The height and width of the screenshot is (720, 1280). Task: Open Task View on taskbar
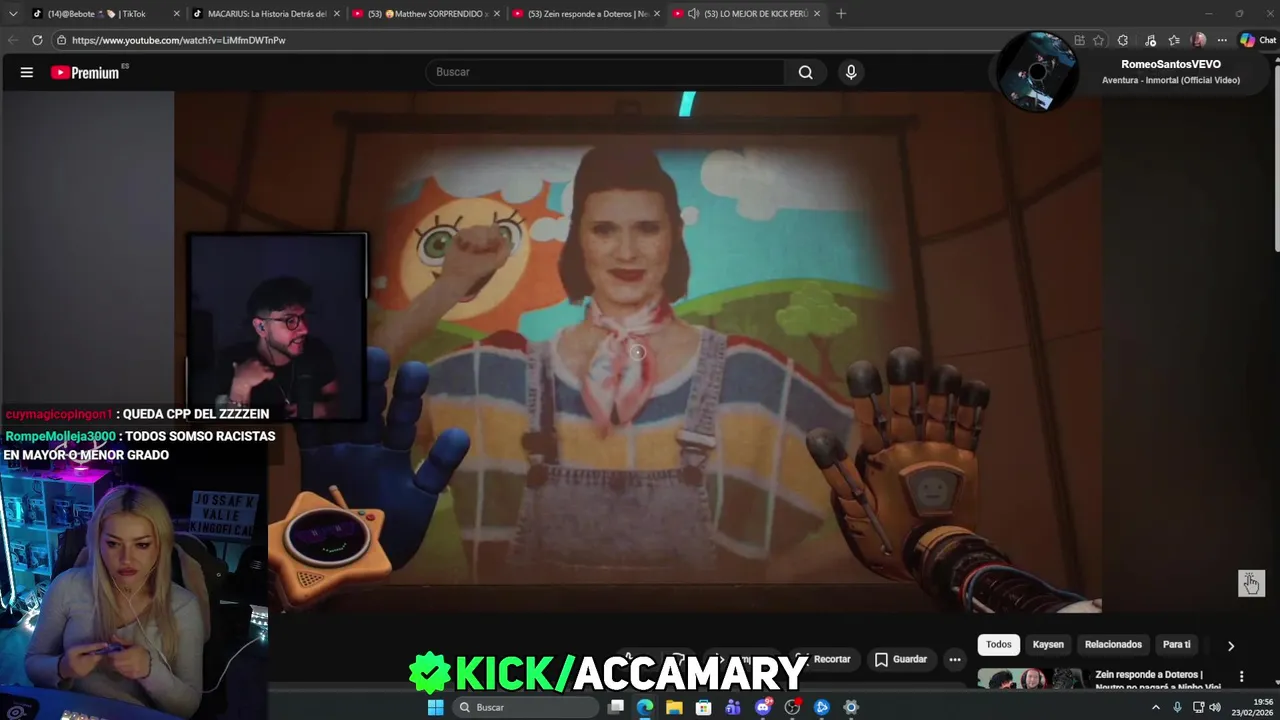[x=616, y=707]
